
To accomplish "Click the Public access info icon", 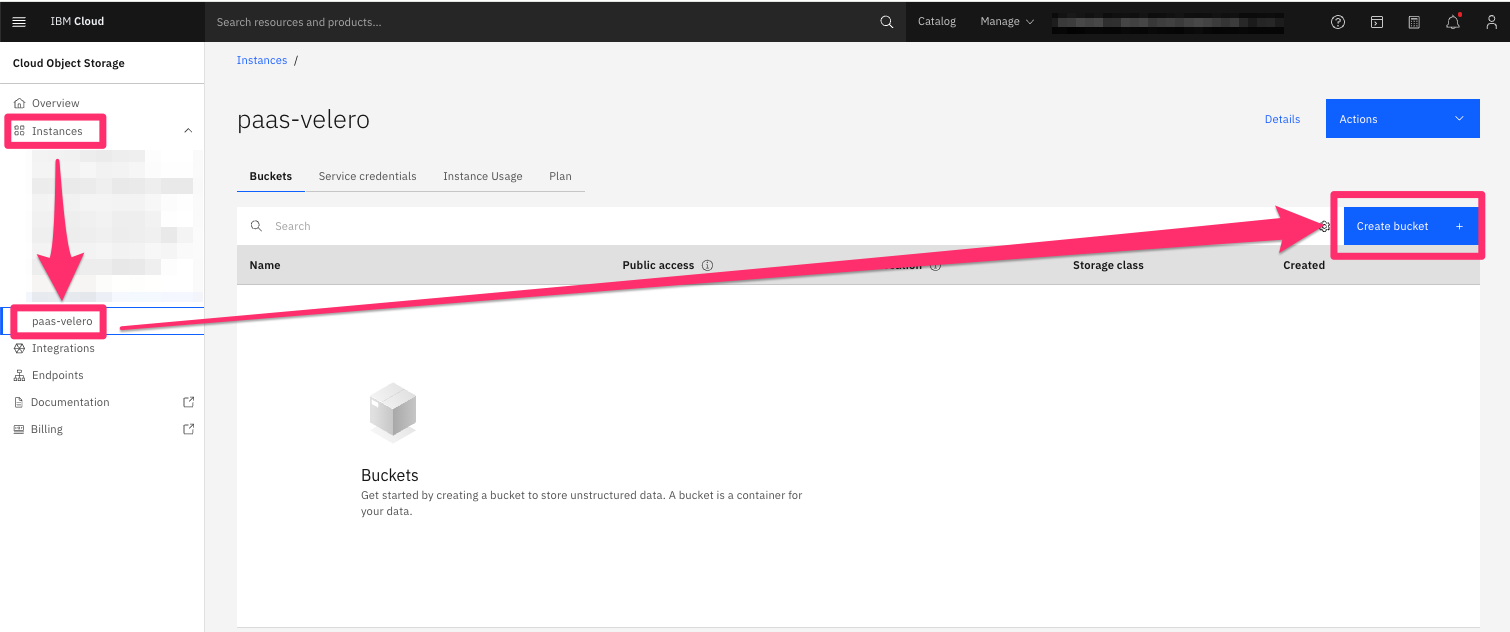I will tap(707, 265).
